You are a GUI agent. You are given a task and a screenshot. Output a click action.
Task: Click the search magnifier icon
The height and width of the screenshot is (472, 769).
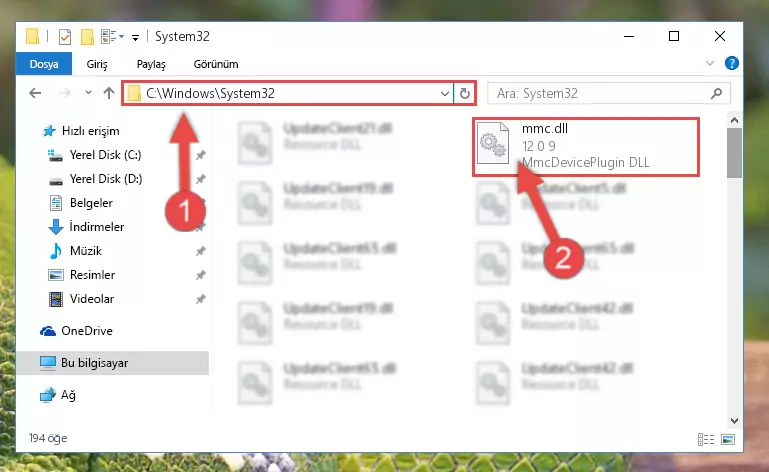coord(716,93)
